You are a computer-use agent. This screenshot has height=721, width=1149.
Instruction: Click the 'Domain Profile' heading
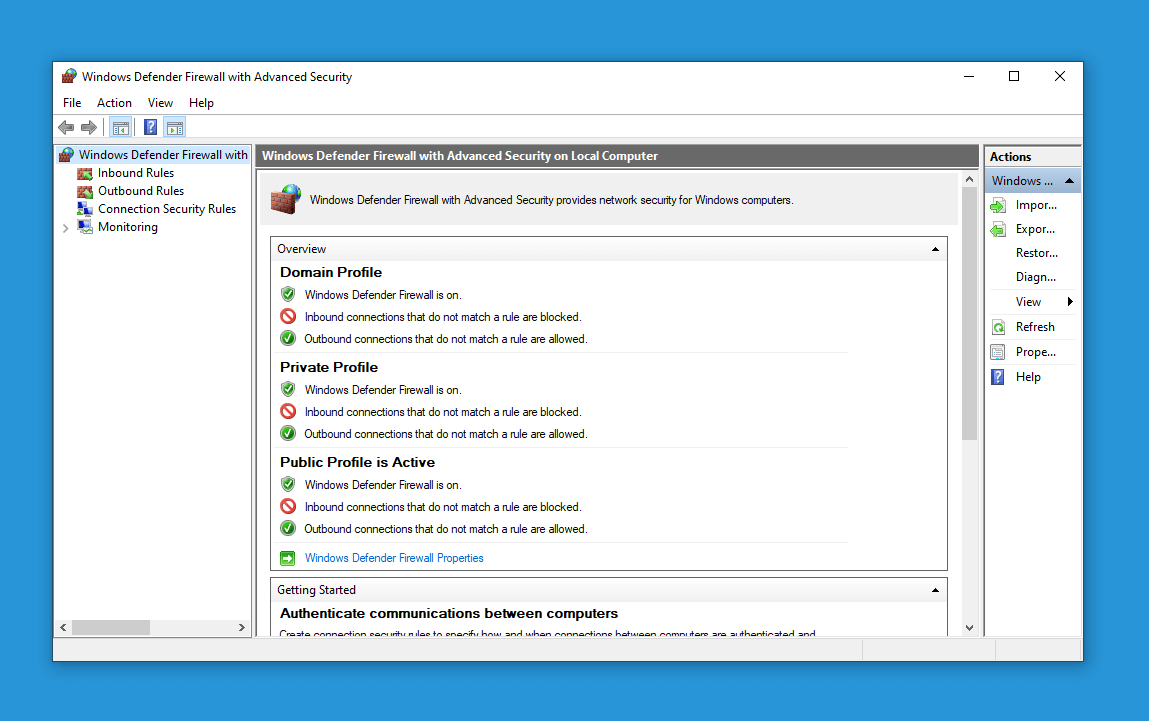point(331,273)
